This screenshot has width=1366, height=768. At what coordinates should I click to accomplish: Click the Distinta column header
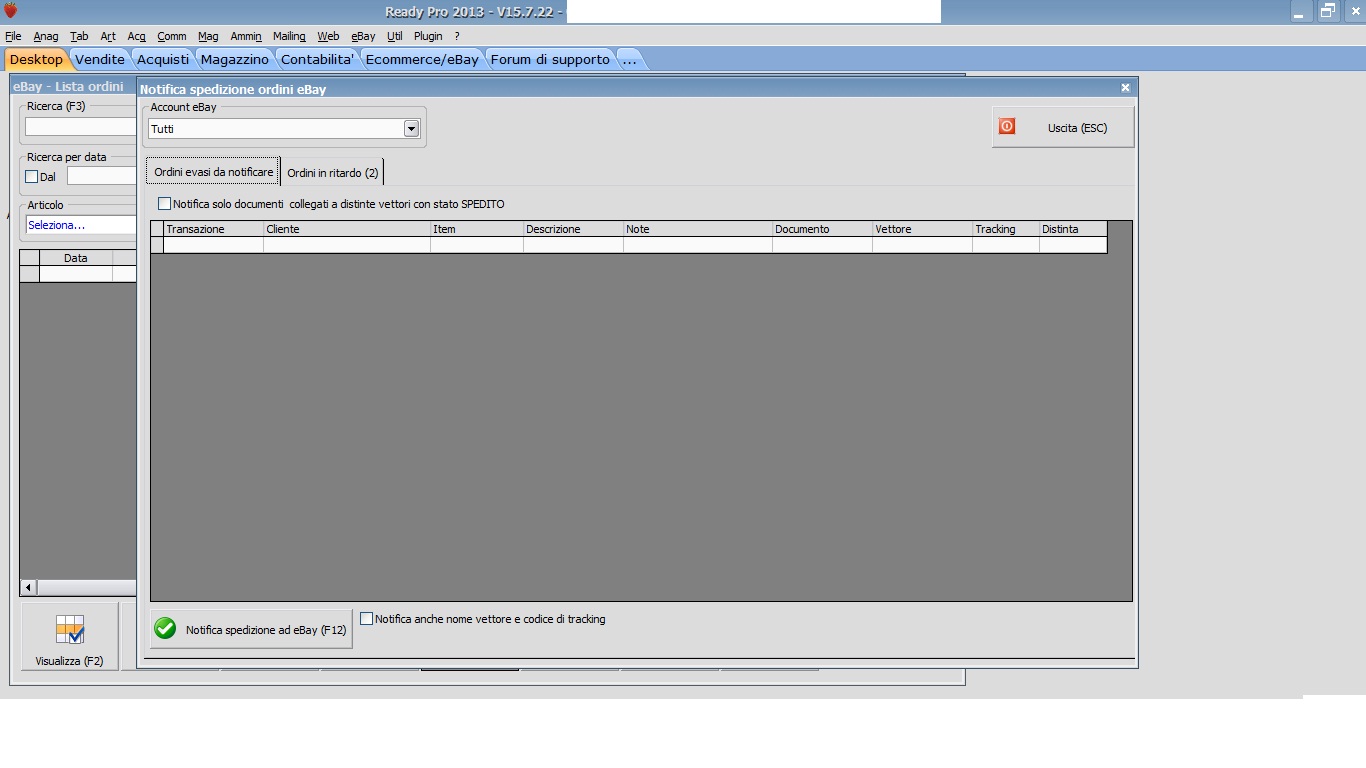tap(1073, 229)
